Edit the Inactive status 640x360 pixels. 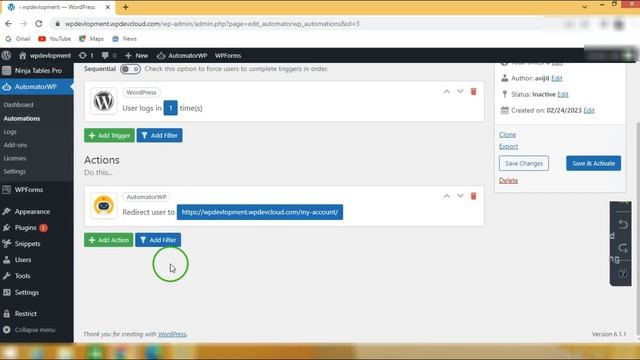[563, 94]
